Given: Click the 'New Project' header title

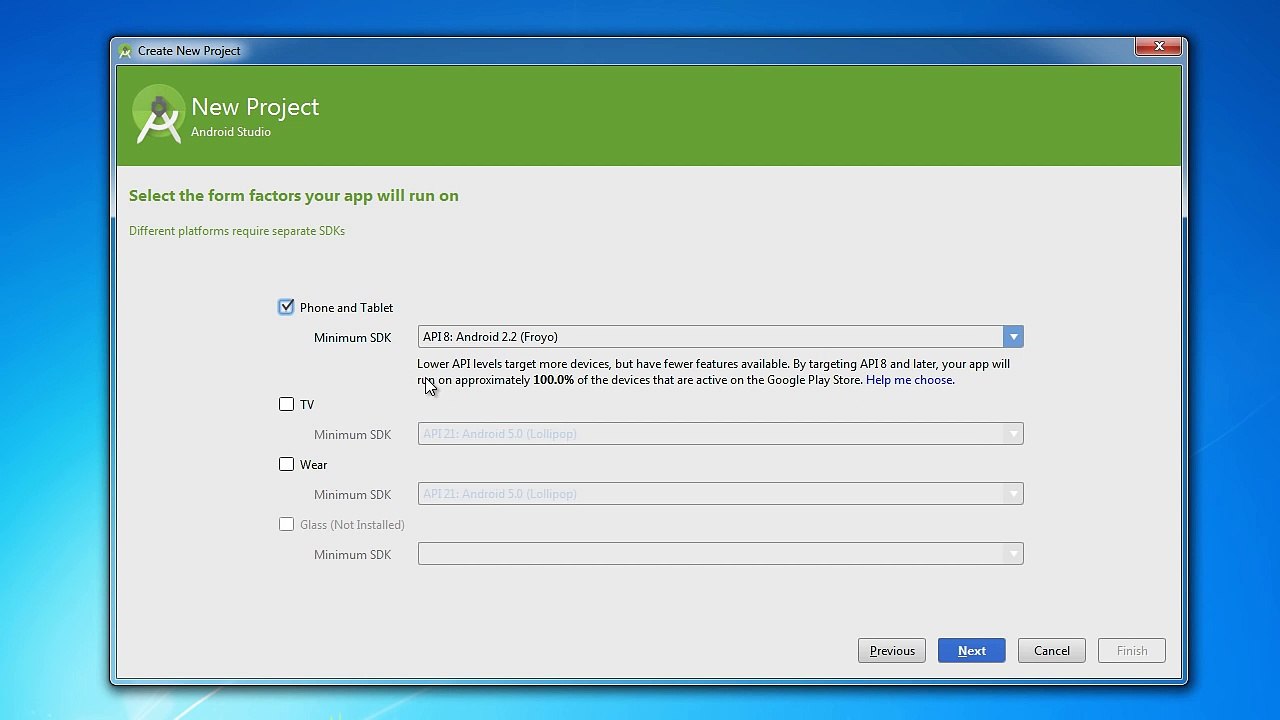Looking at the screenshot, I should pos(255,107).
